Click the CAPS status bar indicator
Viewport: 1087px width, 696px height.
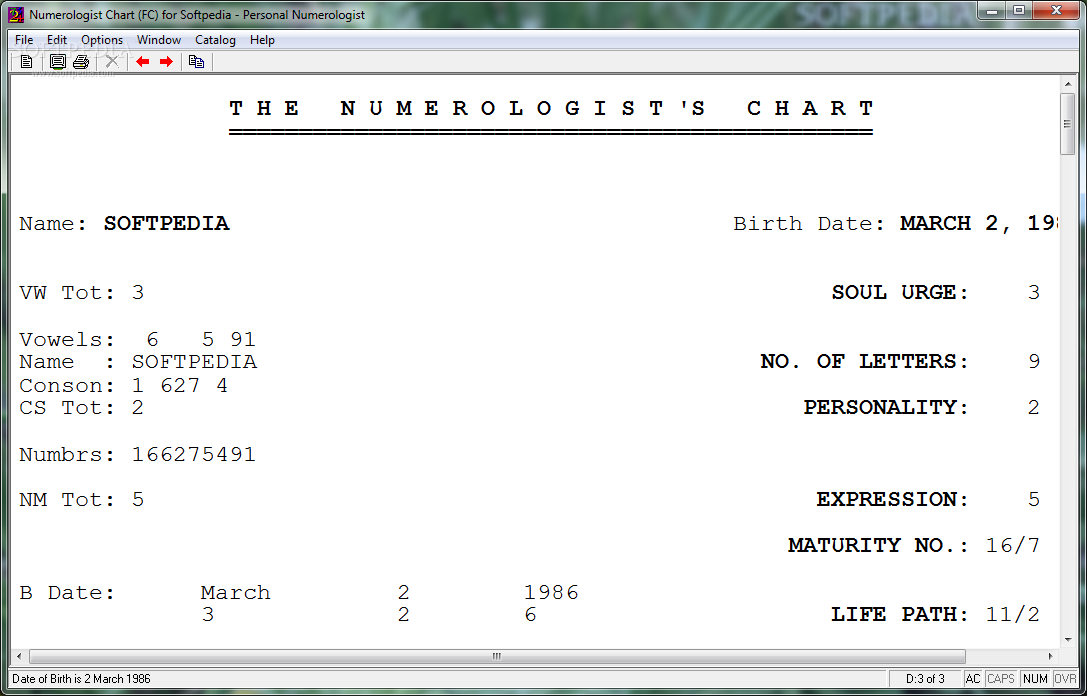click(1000, 679)
